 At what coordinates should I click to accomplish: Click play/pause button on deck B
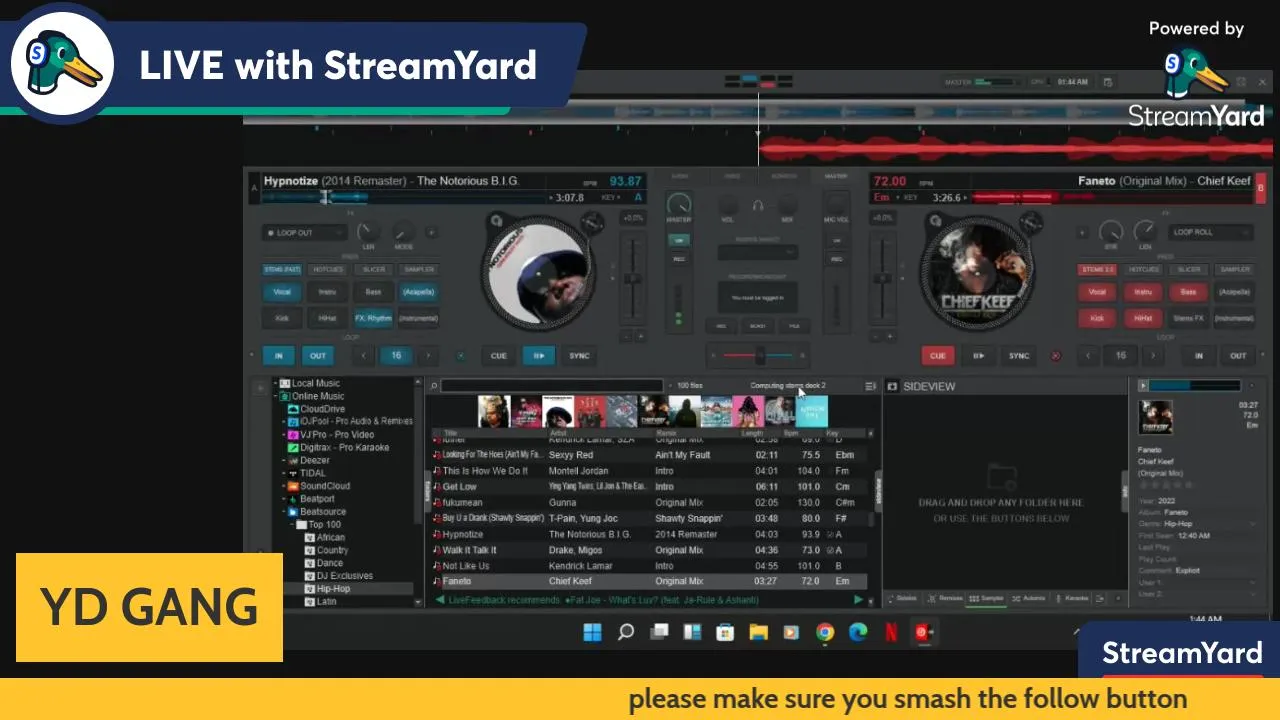[x=978, y=355]
